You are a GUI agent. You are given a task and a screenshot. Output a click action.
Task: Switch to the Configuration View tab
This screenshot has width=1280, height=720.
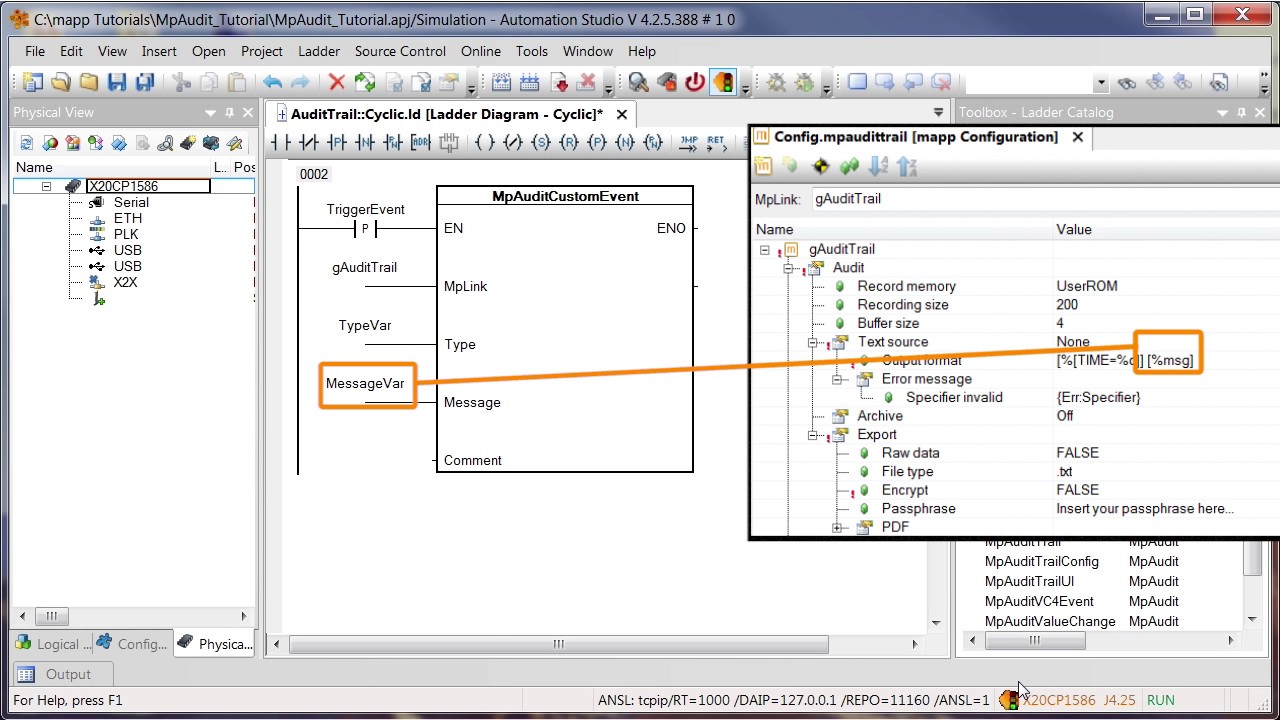click(x=132, y=644)
